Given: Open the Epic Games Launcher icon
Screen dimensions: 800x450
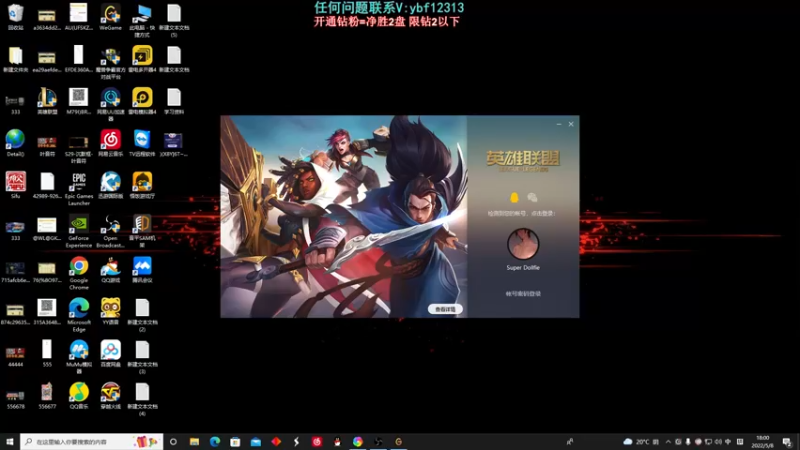Looking at the screenshot, I should [x=79, y=188].
